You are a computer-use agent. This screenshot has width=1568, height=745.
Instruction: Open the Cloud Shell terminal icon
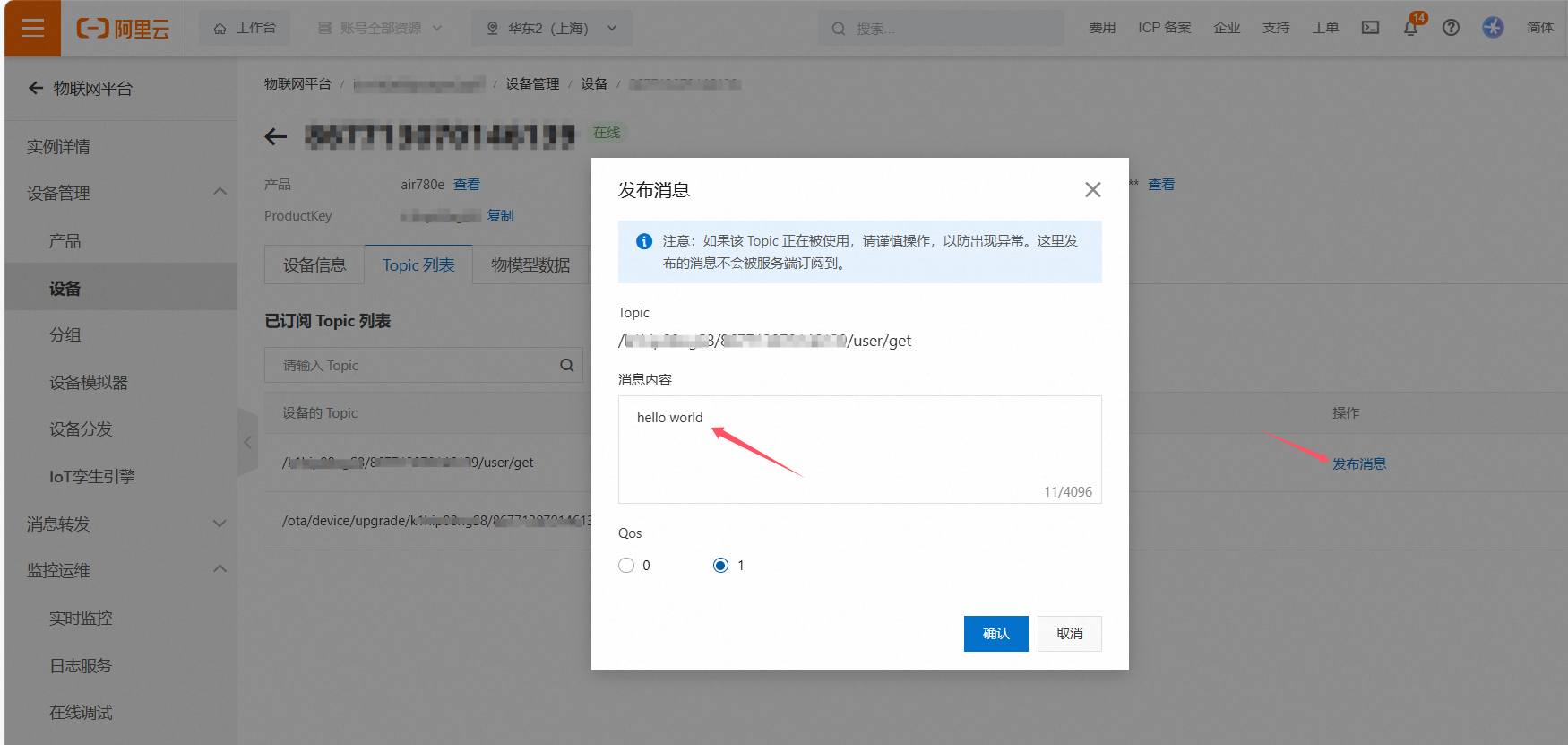tap(1370, 28)
